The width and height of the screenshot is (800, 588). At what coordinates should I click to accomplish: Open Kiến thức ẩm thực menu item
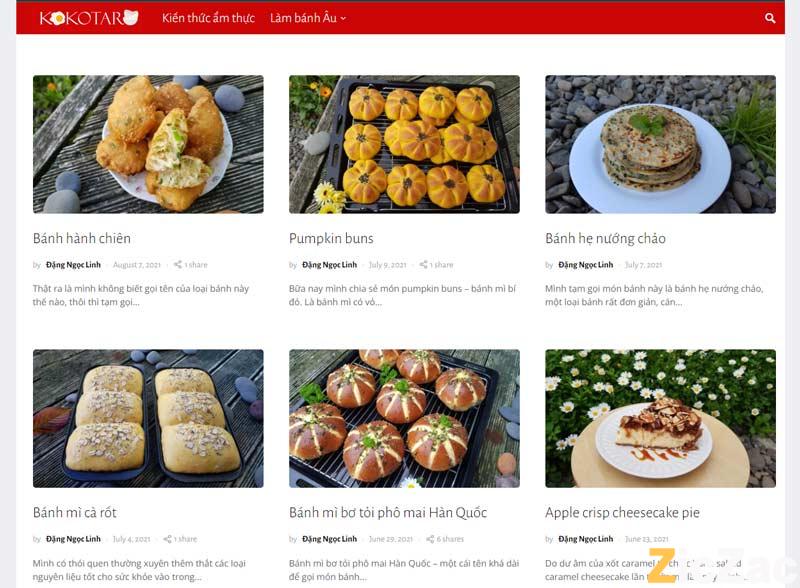pyautogui.click(x=208, y=18)
